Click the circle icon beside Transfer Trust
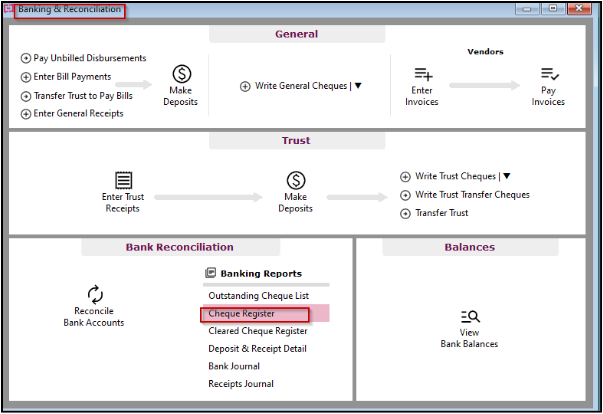Viewport: 603px width, 414px height. tap(405, 213)
